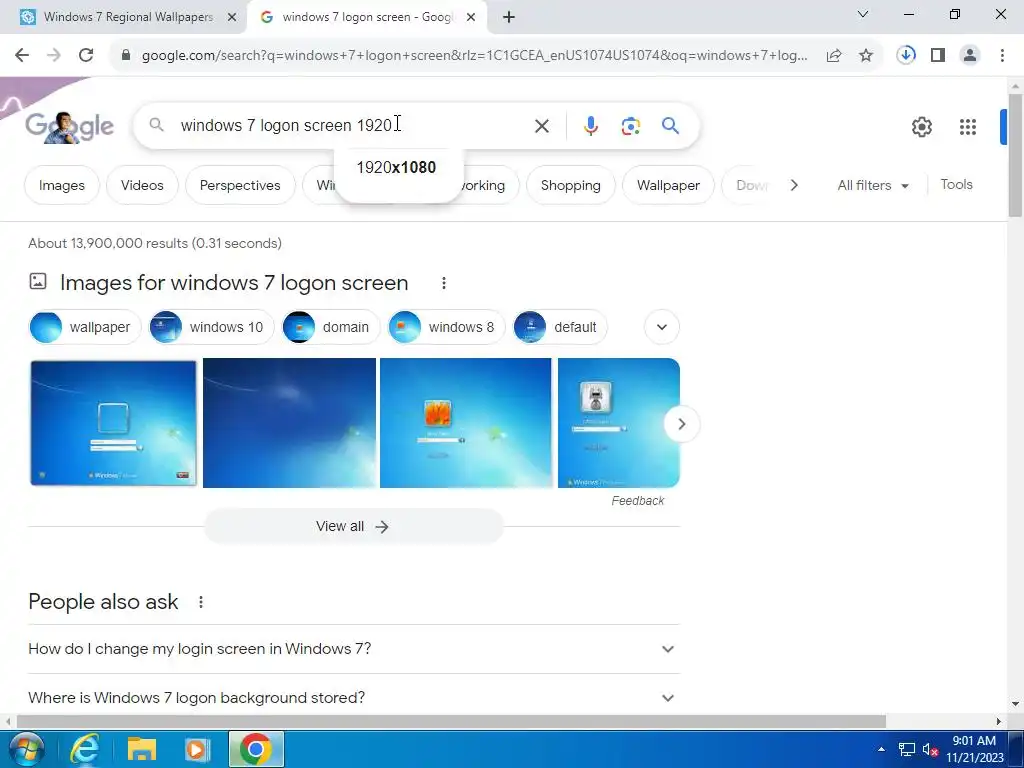Open the tab search dropdown

[x=863, y=14]
